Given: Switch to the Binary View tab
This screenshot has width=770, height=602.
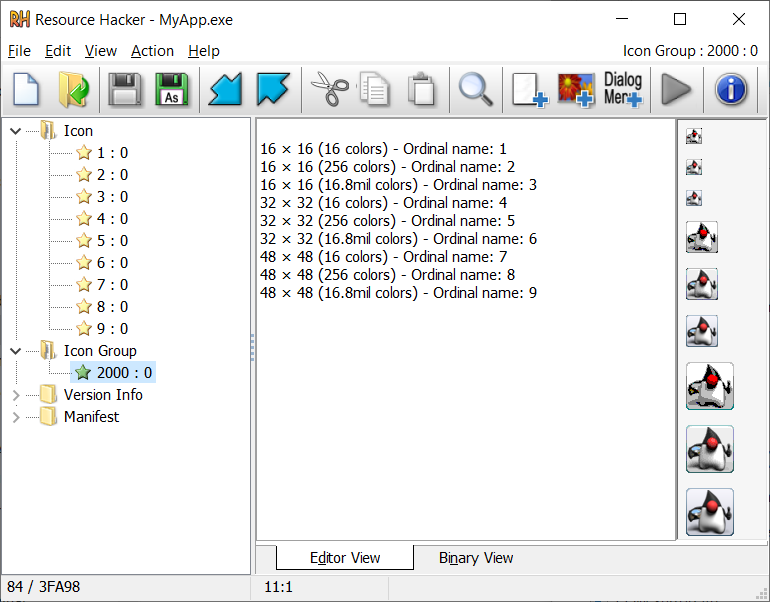Looking at the screenshot, I should pyautogui.click(x=476, y=558).
